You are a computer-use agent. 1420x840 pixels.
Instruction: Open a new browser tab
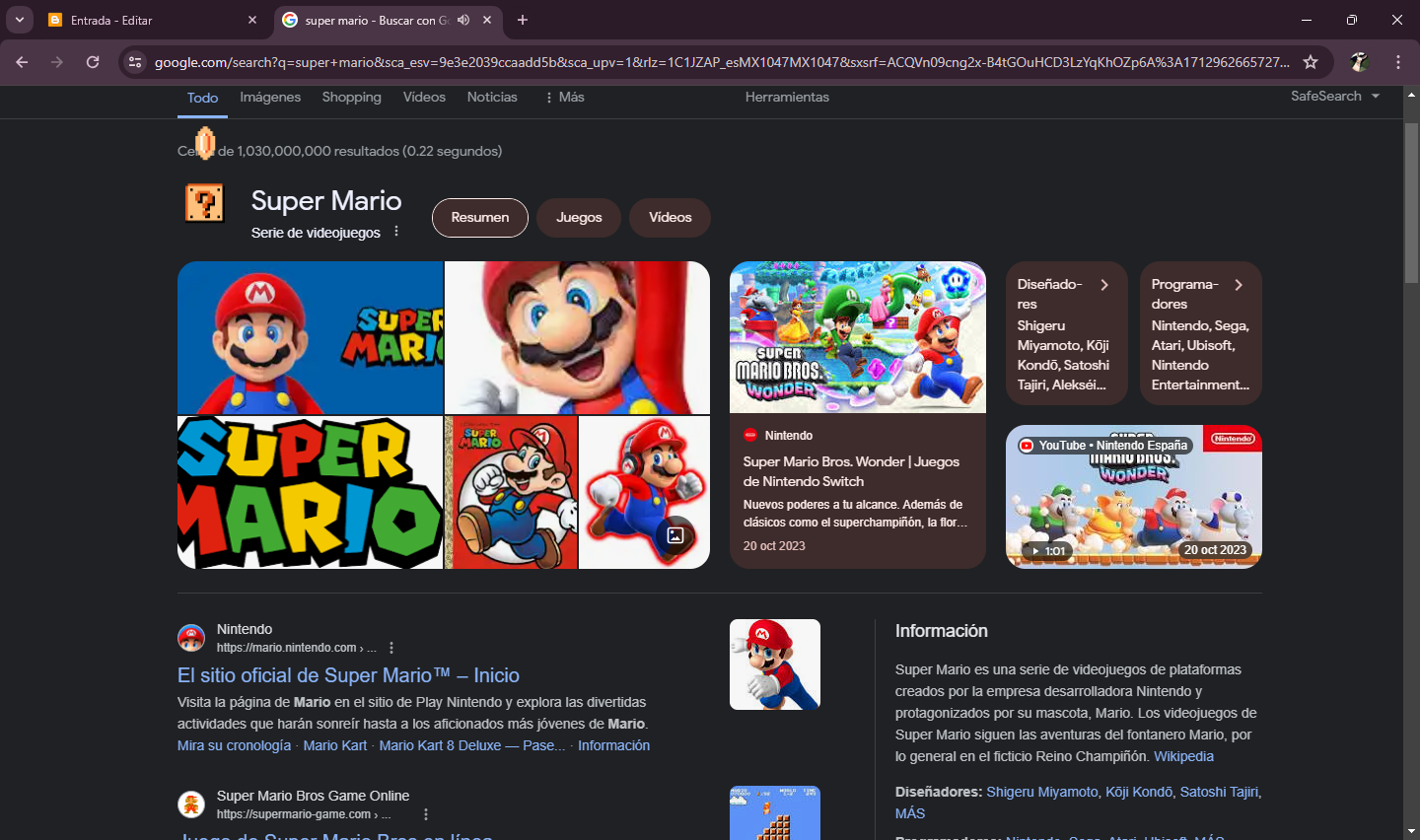(523, 20)
